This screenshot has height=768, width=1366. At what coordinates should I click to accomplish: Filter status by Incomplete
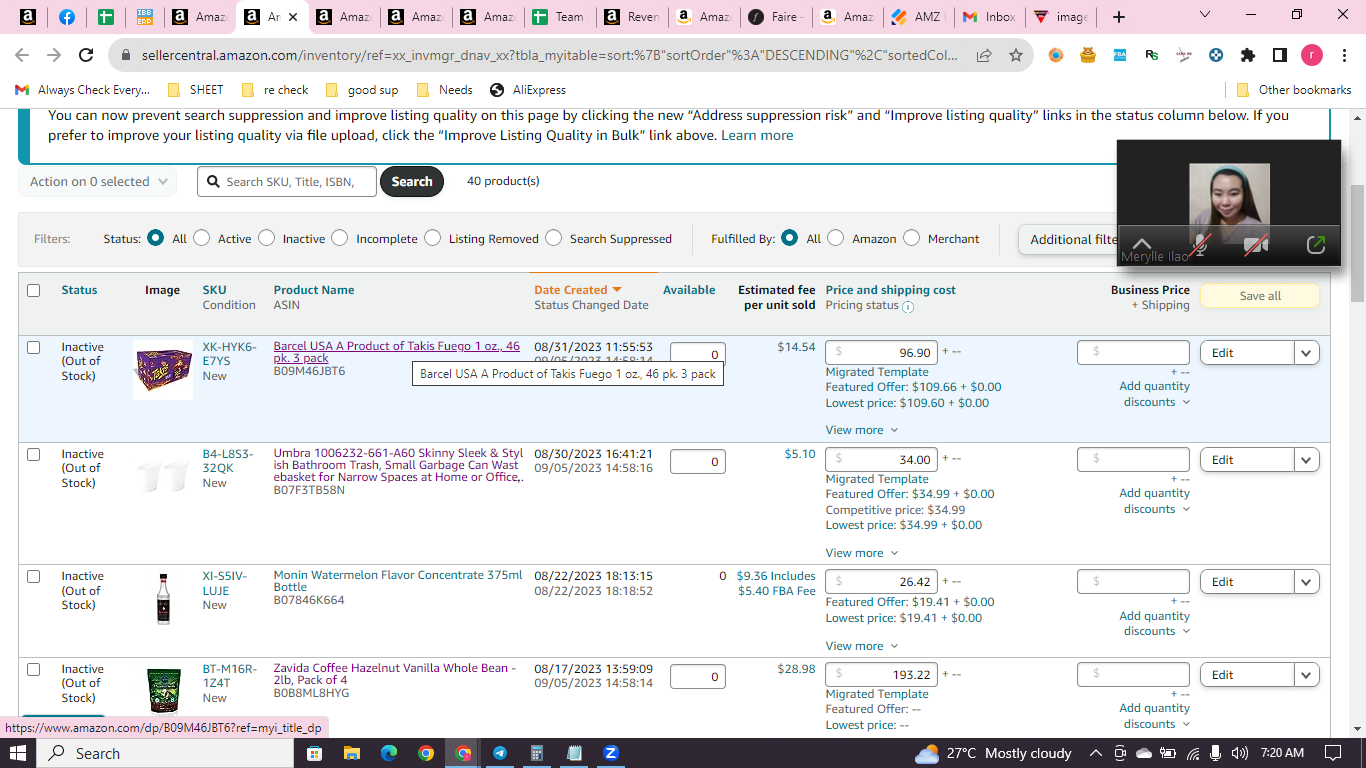340,238
